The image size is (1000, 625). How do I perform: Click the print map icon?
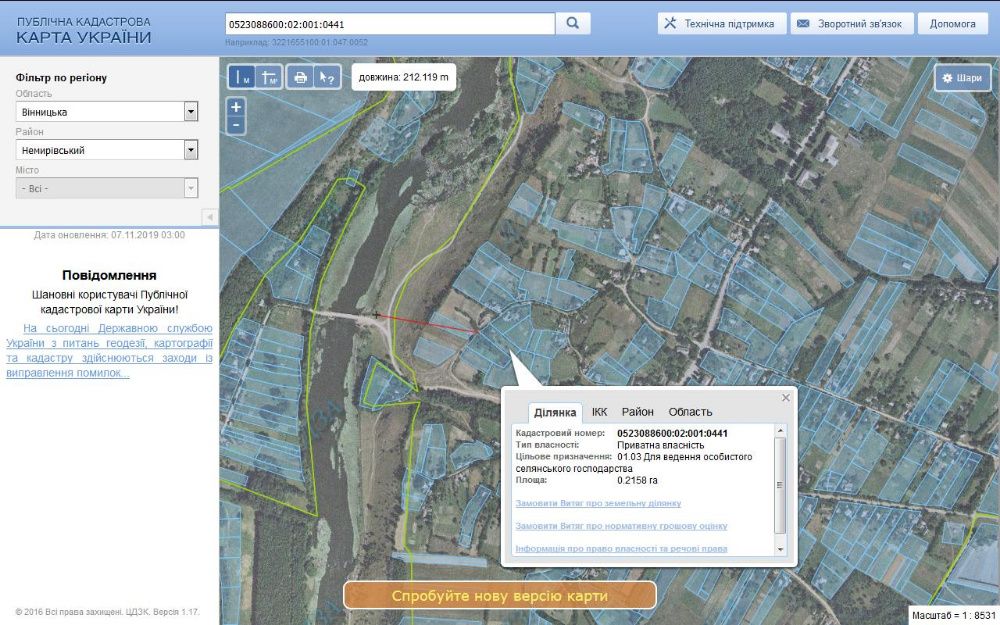point(300,77)
